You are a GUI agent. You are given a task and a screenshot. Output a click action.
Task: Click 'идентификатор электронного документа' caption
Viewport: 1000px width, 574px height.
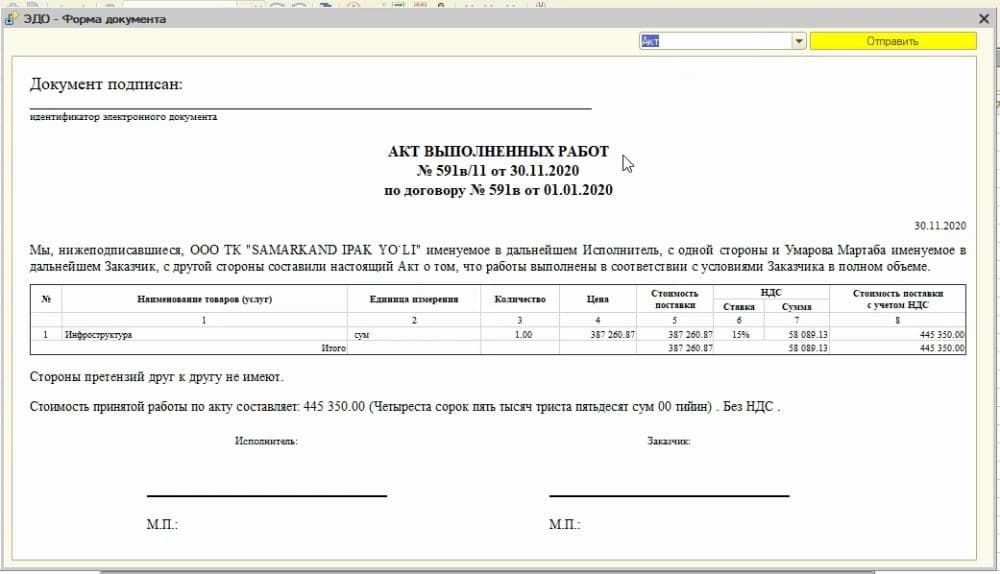click(123, 117)
